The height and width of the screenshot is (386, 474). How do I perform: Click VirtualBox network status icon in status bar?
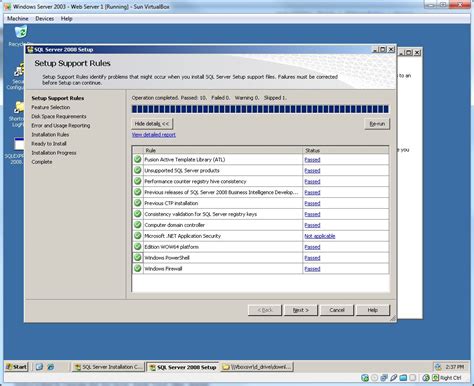[x=384, y=378]
